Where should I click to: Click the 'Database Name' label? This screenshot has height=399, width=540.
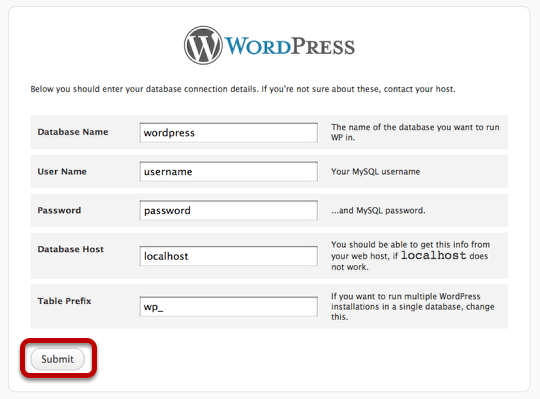(73, 132)
